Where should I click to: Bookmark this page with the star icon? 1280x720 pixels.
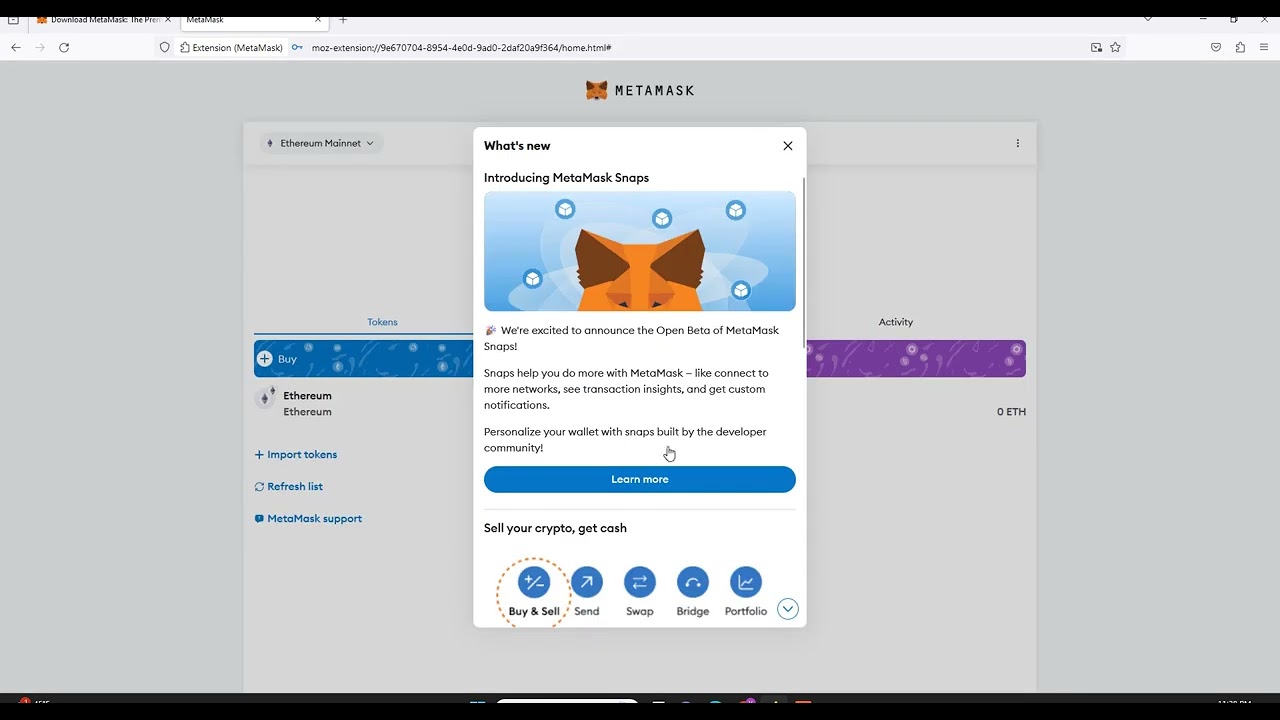pos(1115,47)
